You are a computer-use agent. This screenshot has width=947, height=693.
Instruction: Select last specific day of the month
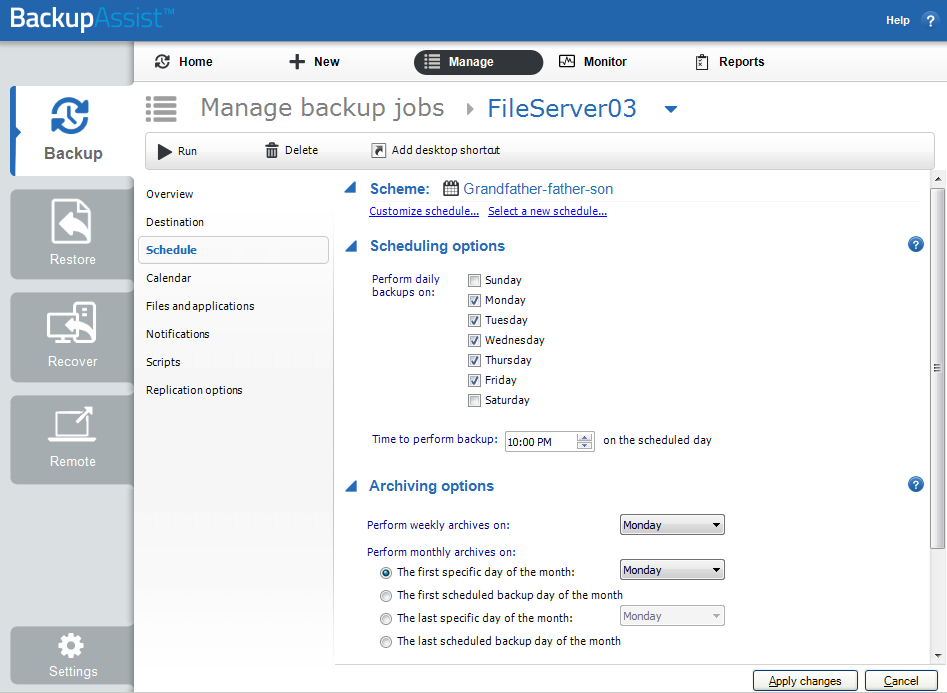click(x=385, y=619)
